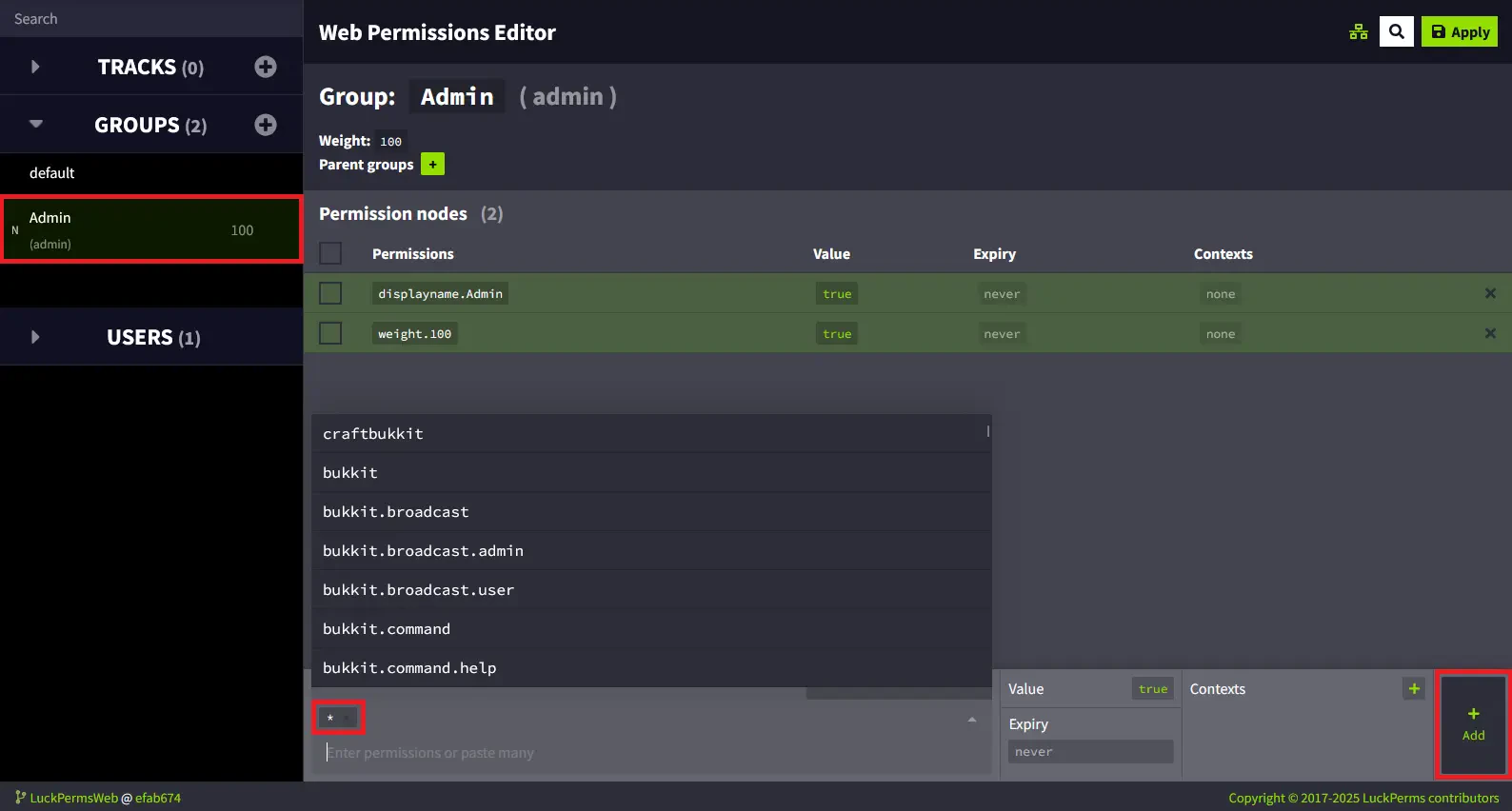Open the search magnifier button

tap(1397, 31)
